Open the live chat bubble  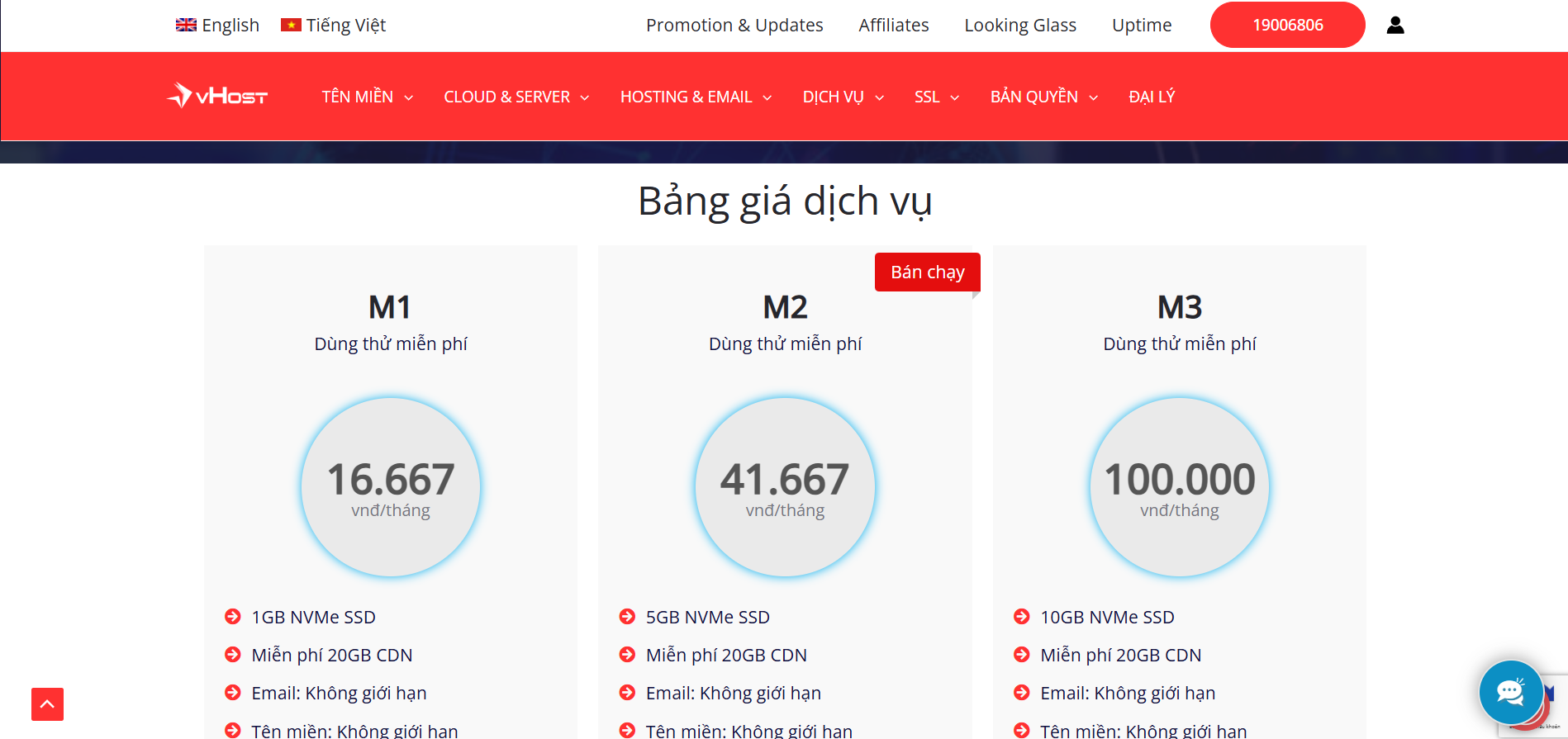tap(1510, 692)
